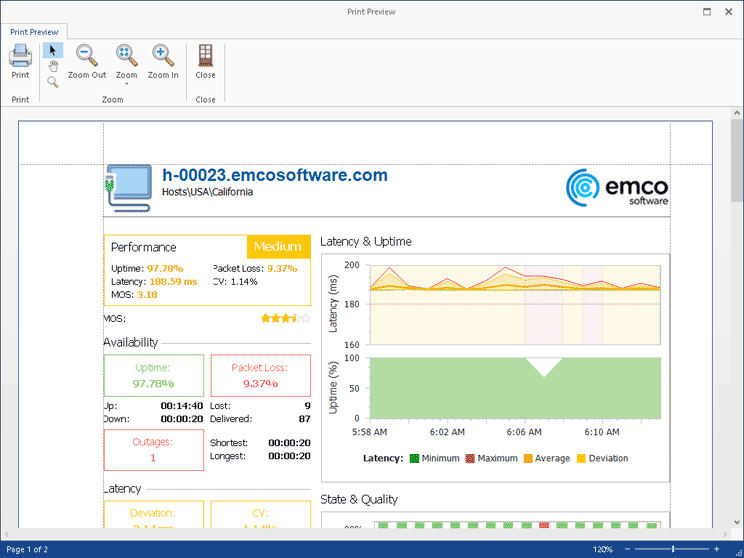Click the Zoom Out magnifier

click(x=87, y=56)
